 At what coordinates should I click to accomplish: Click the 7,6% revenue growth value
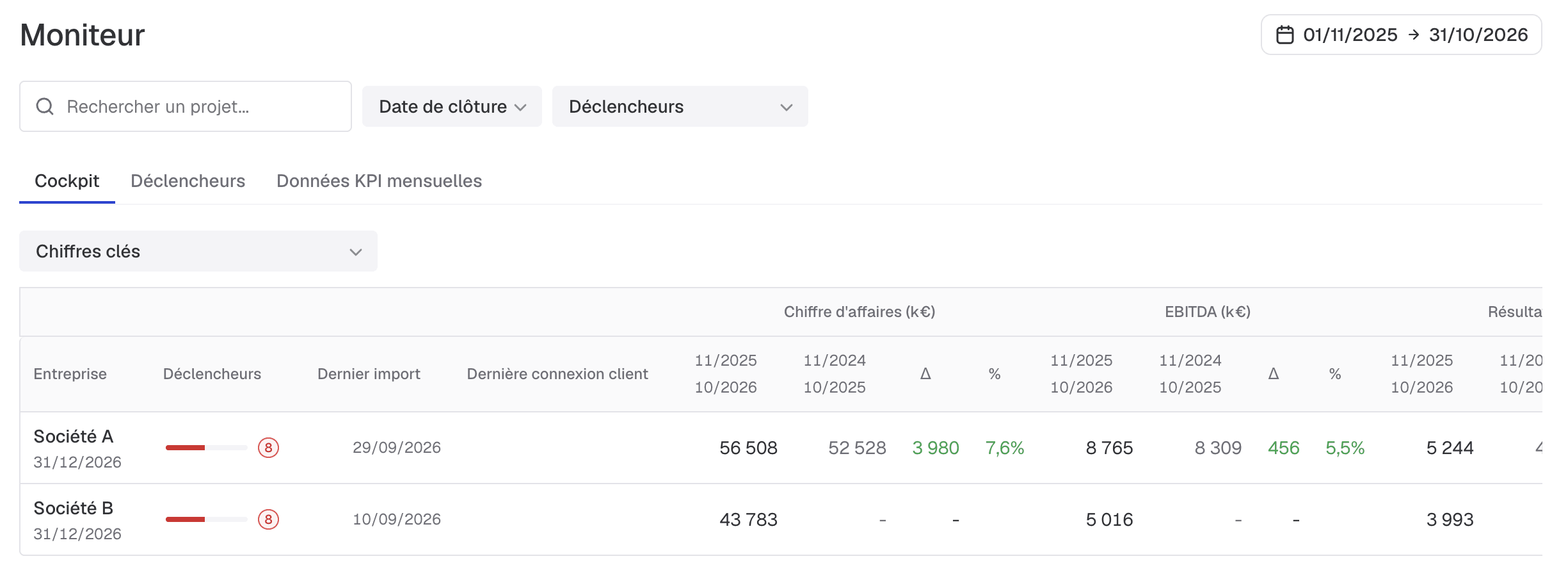coord(1005,448)
